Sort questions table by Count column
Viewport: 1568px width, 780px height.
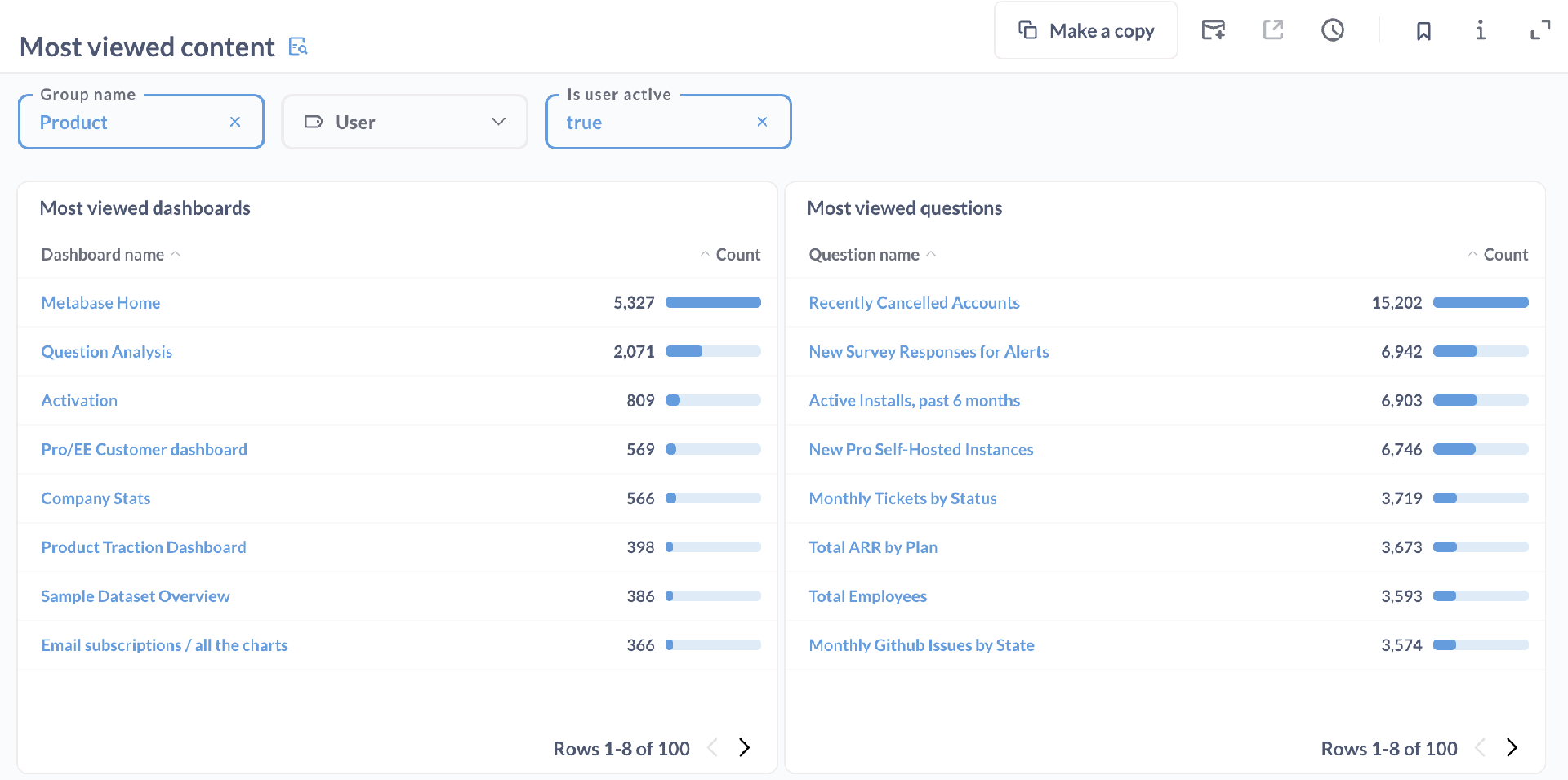click(1498, 255)
